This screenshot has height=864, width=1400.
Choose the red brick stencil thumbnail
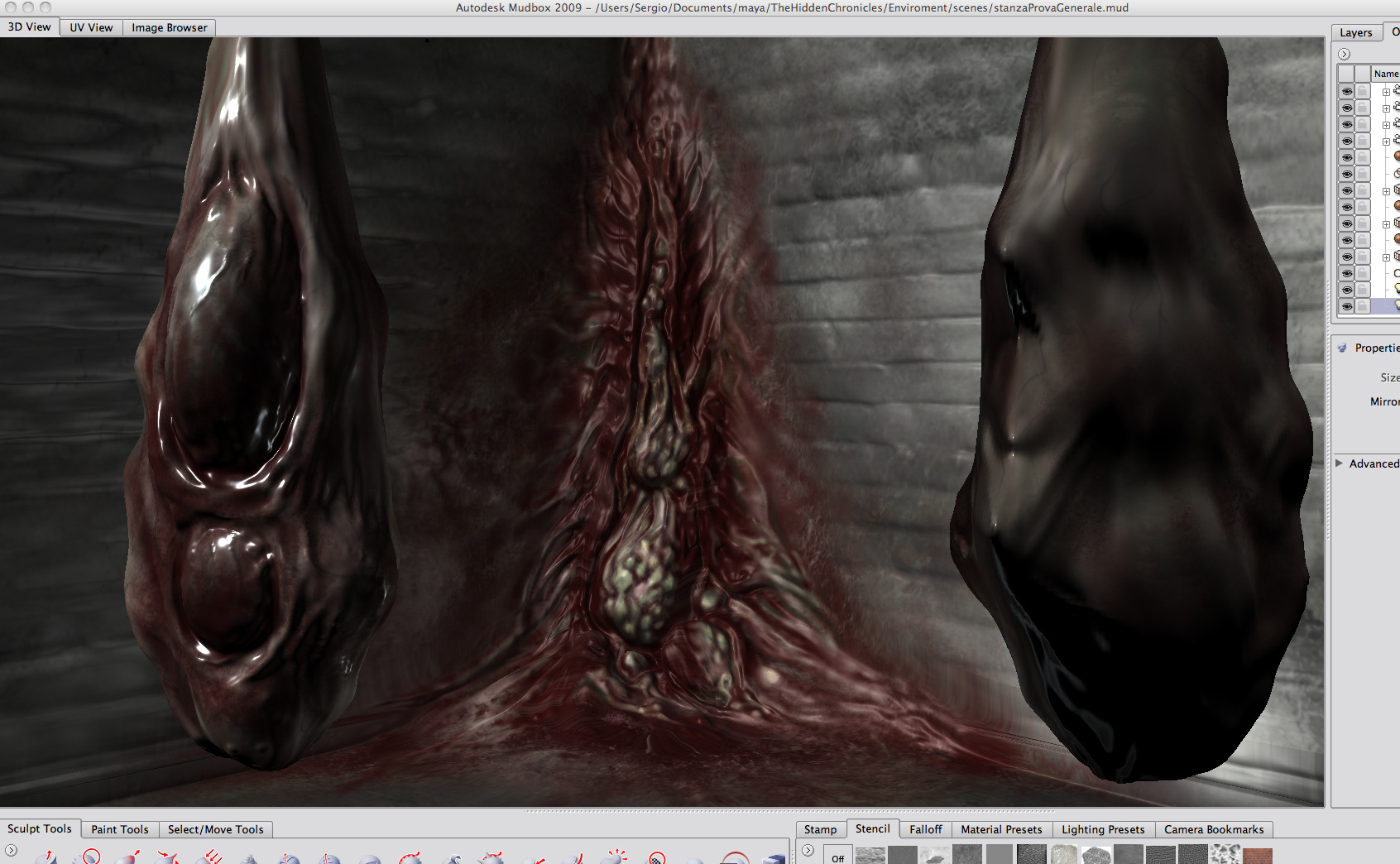[x=1258, y=855]
